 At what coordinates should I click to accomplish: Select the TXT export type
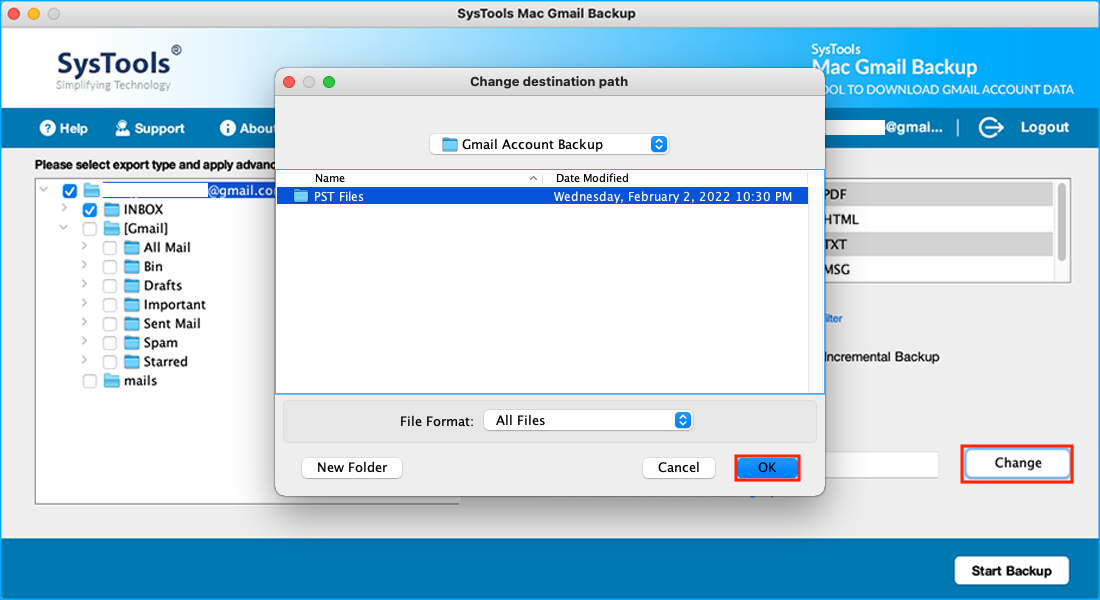pyautogui.click(x=939, y=244)
